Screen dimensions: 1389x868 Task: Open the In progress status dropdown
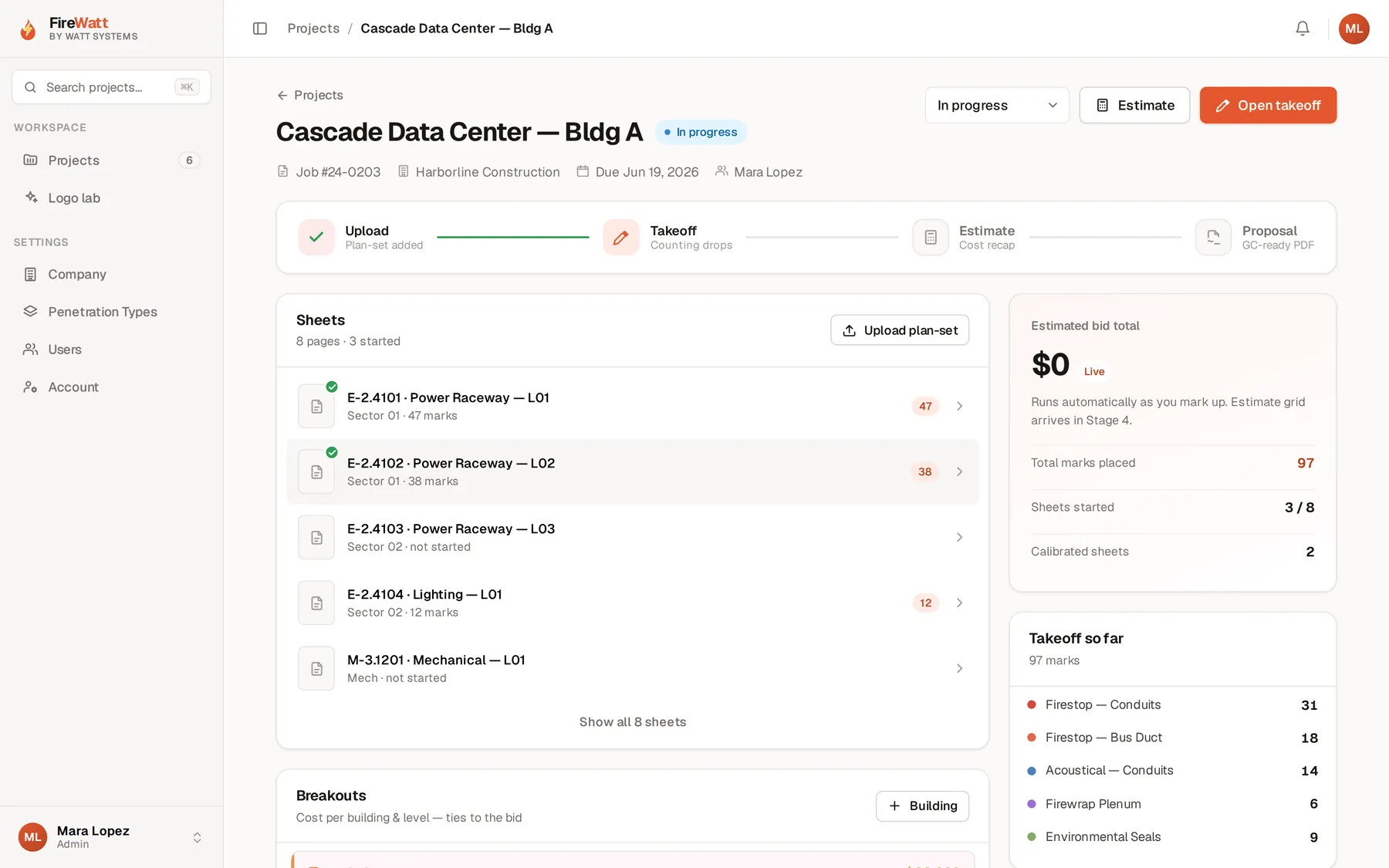pos(997,105)
